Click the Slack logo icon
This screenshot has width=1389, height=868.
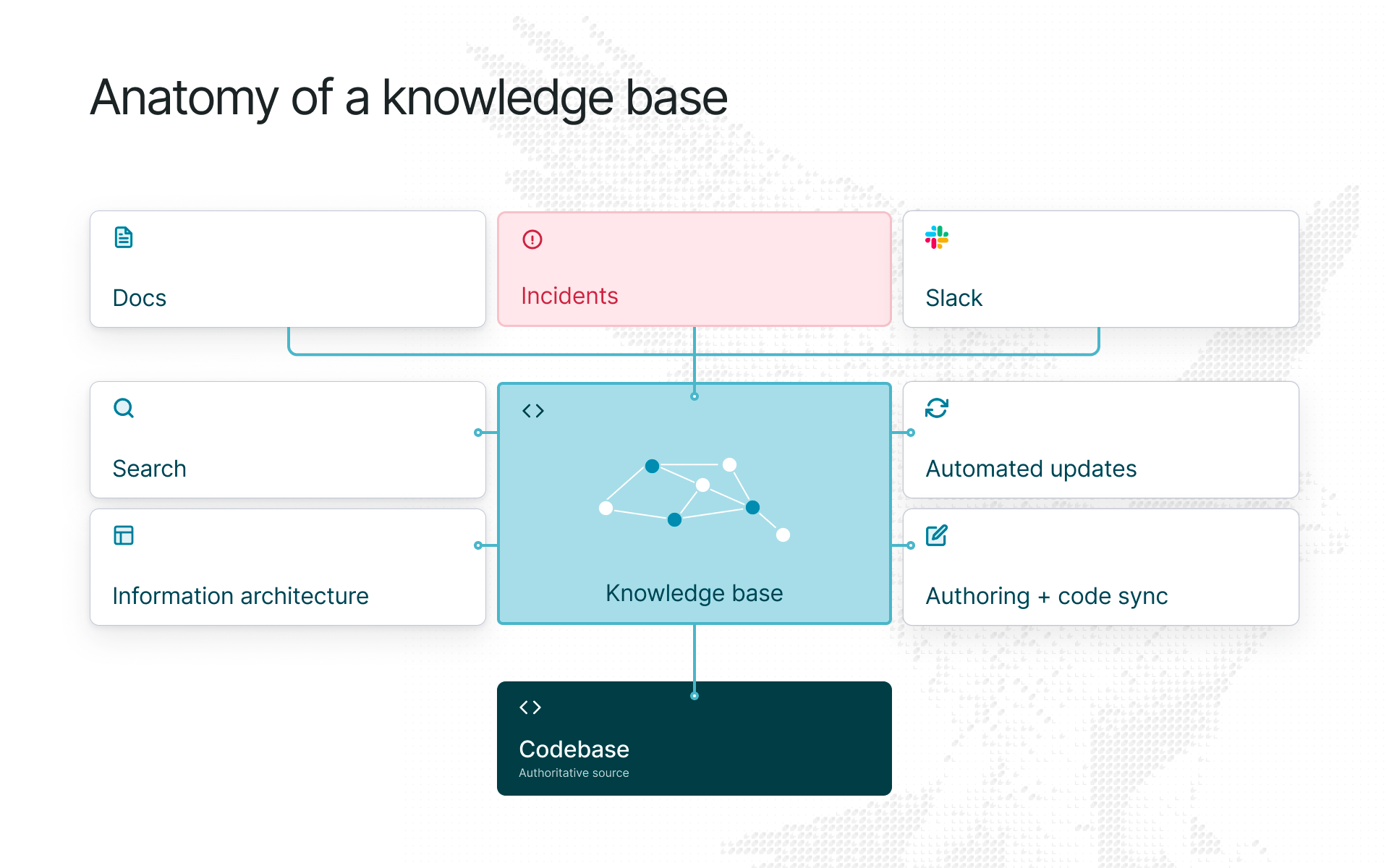click(937, 237)
